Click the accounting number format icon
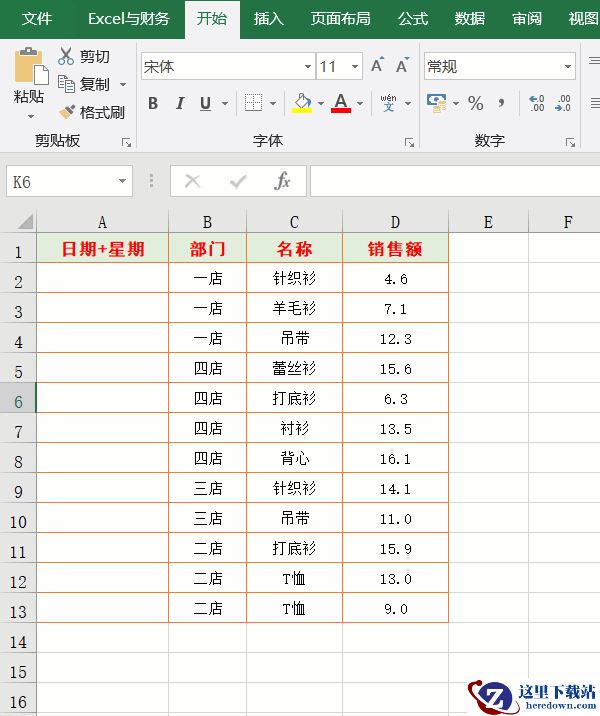 tap(437, 103)
